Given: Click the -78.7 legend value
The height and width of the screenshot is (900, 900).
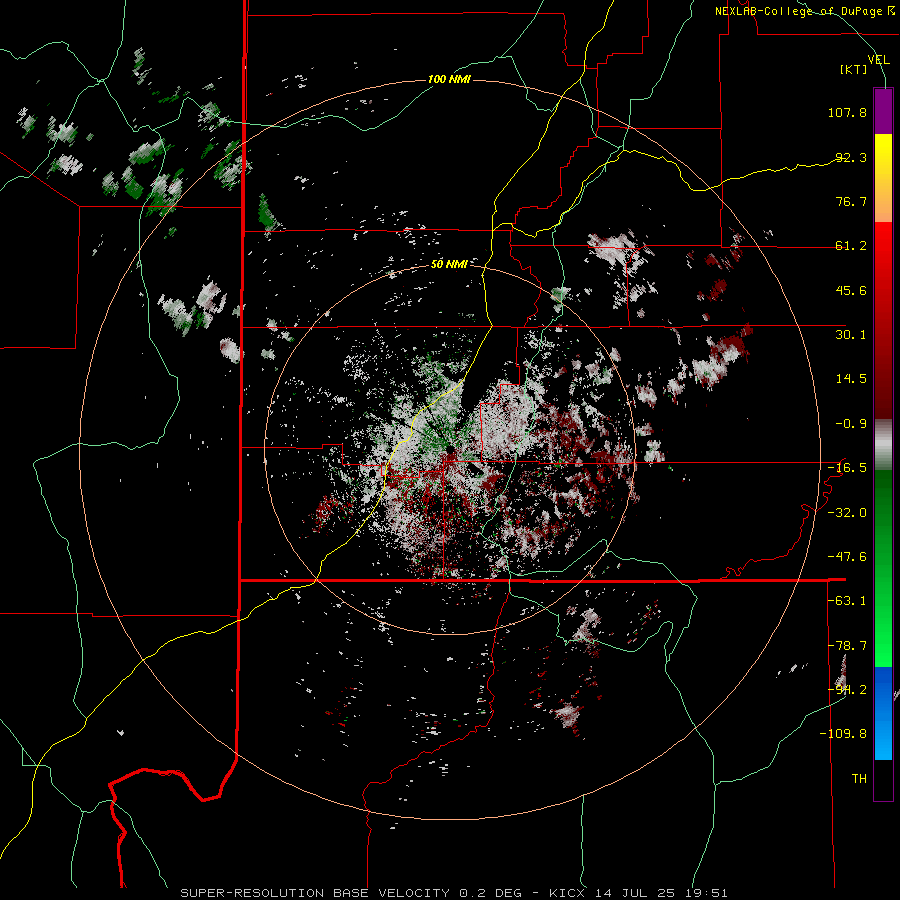Looking at the screenshot, I should click(x=847, y=646).
